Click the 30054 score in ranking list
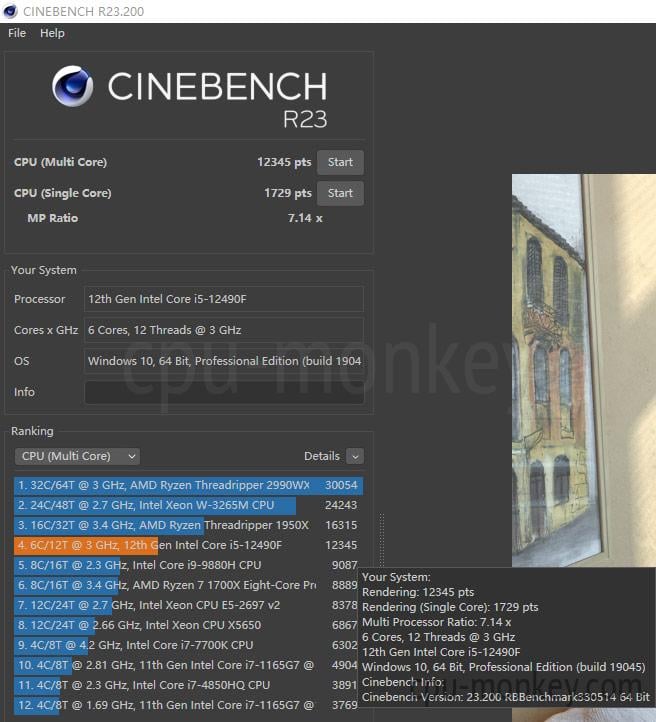Screen dimensions: 656x722 [341, 485]
